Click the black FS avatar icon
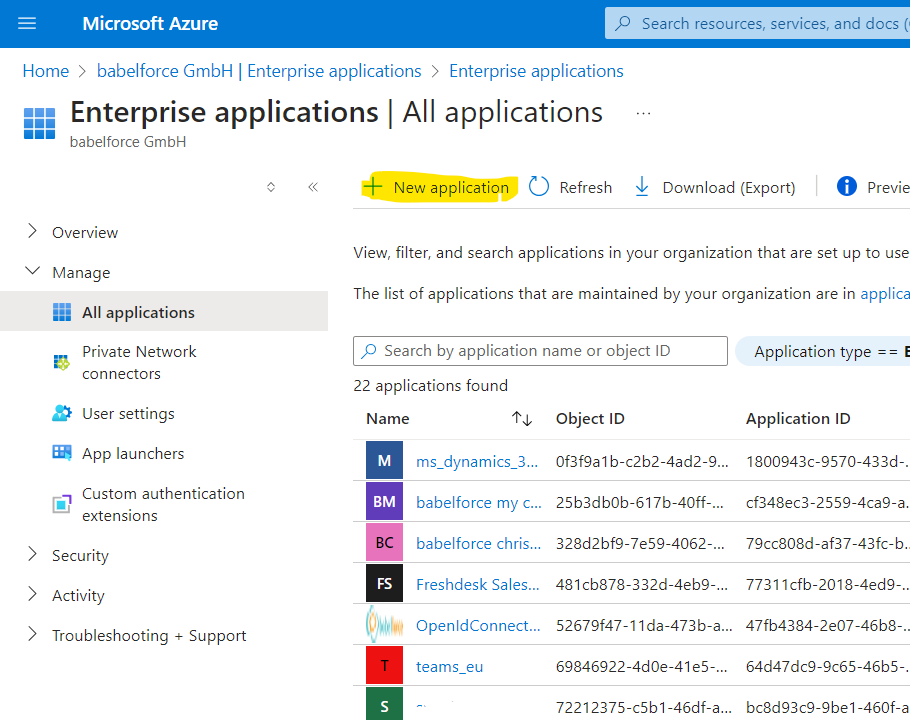 [384, 584]
